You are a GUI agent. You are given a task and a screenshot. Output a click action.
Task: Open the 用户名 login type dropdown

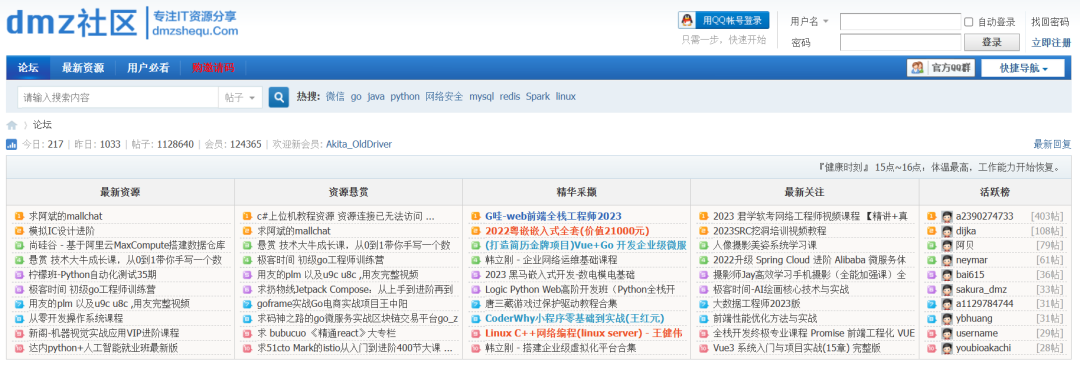[810, 22]
